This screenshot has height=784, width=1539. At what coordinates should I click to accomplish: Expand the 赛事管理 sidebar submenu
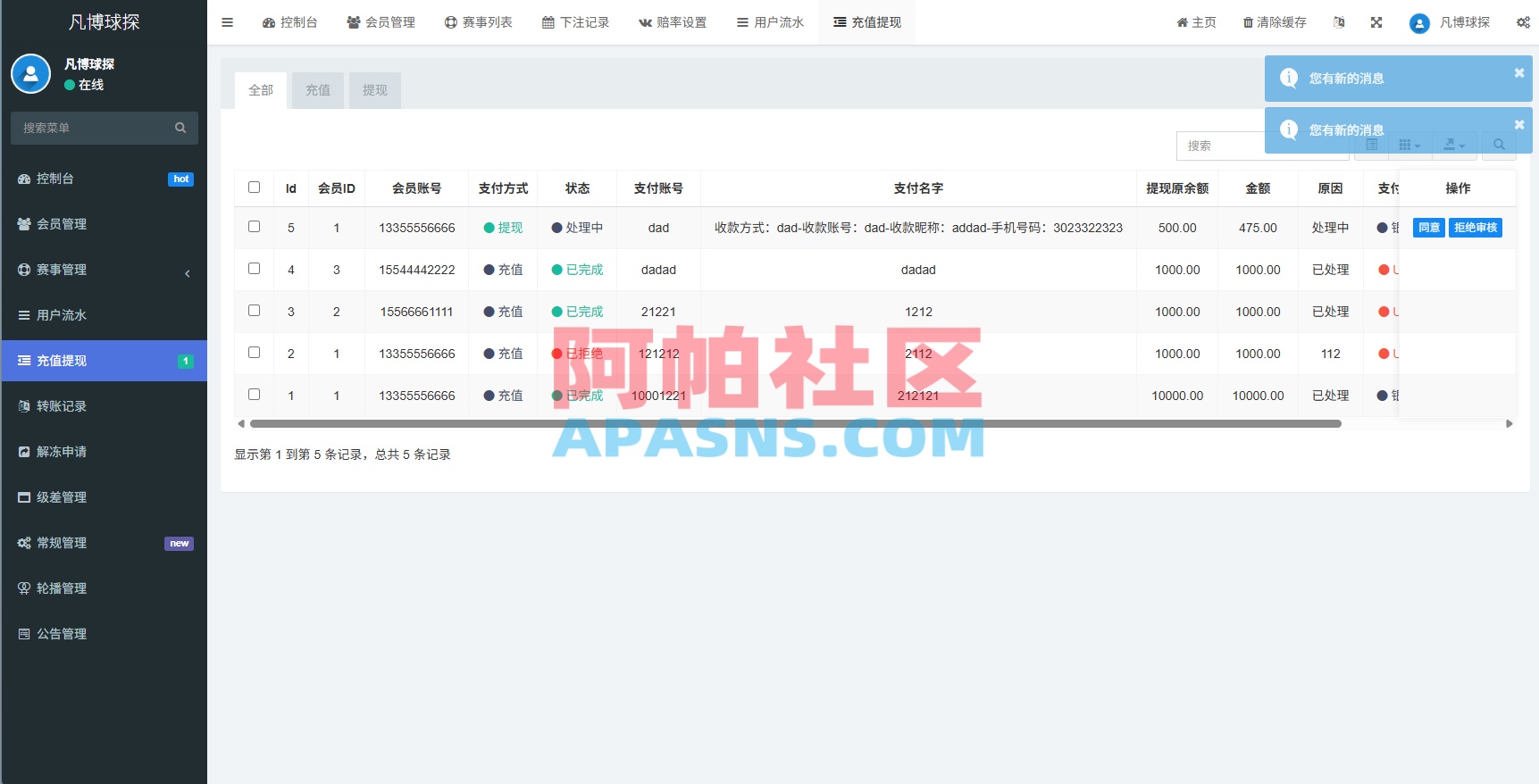coord(105,270)
